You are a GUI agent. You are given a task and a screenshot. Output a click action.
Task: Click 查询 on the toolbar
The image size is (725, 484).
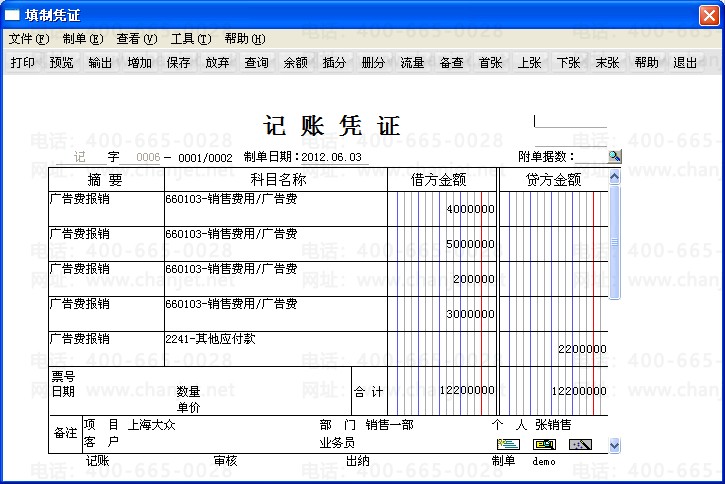(x=257, y=62)
